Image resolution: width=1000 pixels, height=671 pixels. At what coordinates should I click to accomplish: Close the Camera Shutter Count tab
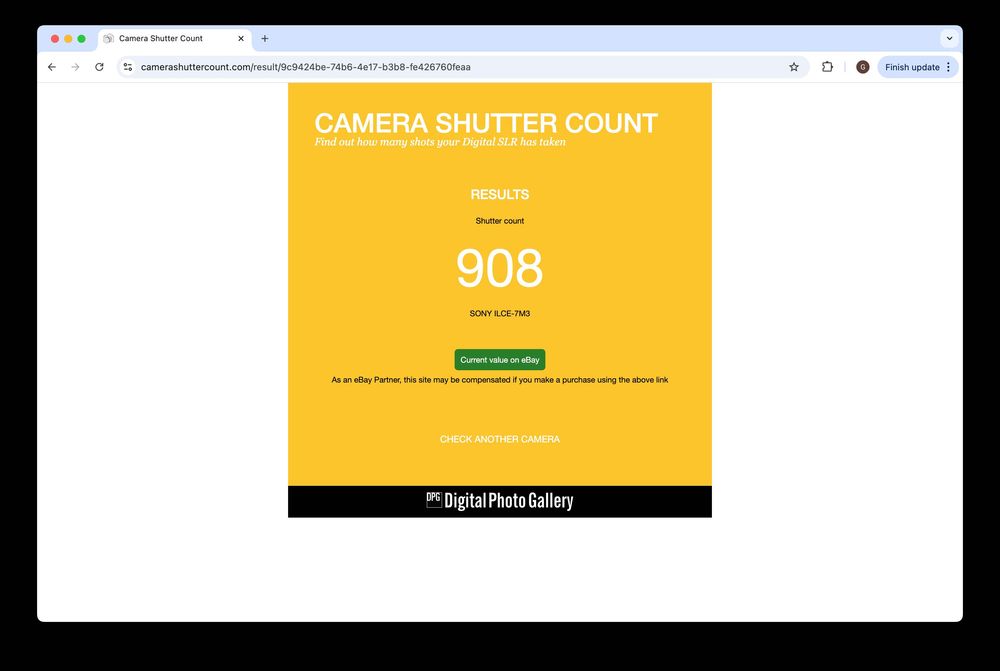coord(240,38)
